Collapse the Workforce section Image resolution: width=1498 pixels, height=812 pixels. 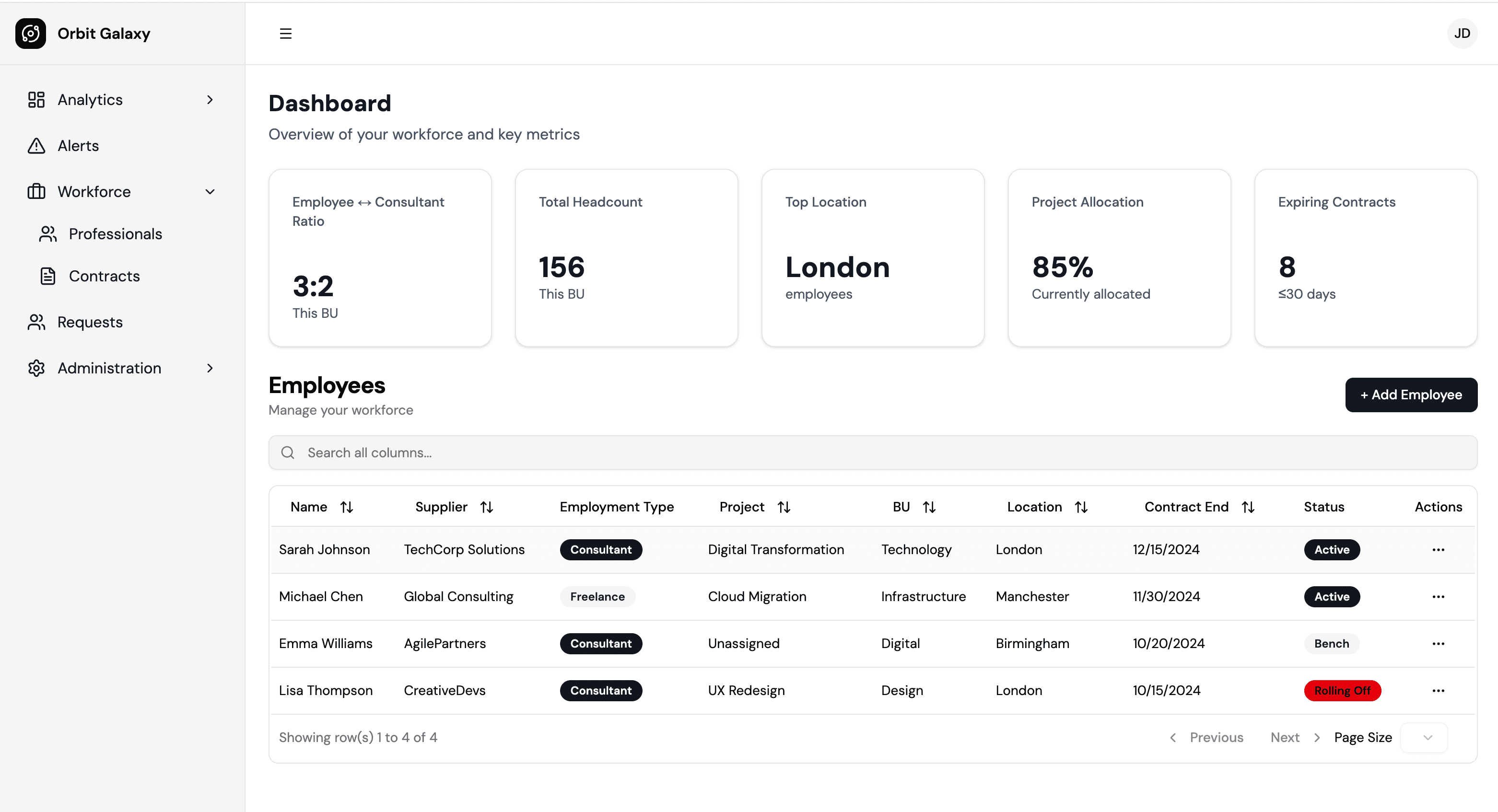pos(210,191)
